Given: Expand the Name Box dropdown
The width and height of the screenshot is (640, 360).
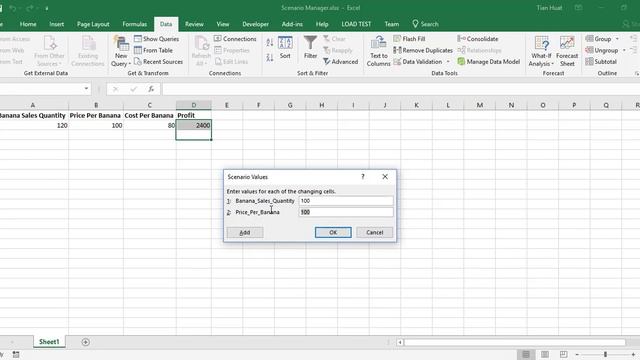Looking at the screenshot, I should pyautogui.click(x=86, y=89).
